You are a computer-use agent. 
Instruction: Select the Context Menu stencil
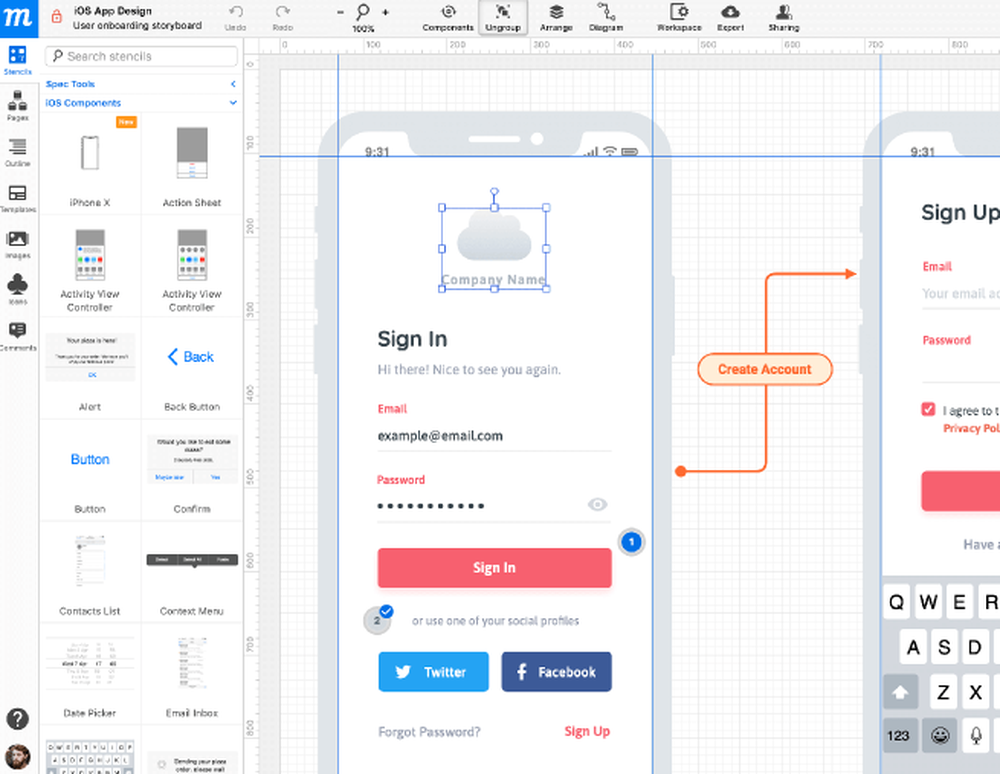[x=192, y=573]
